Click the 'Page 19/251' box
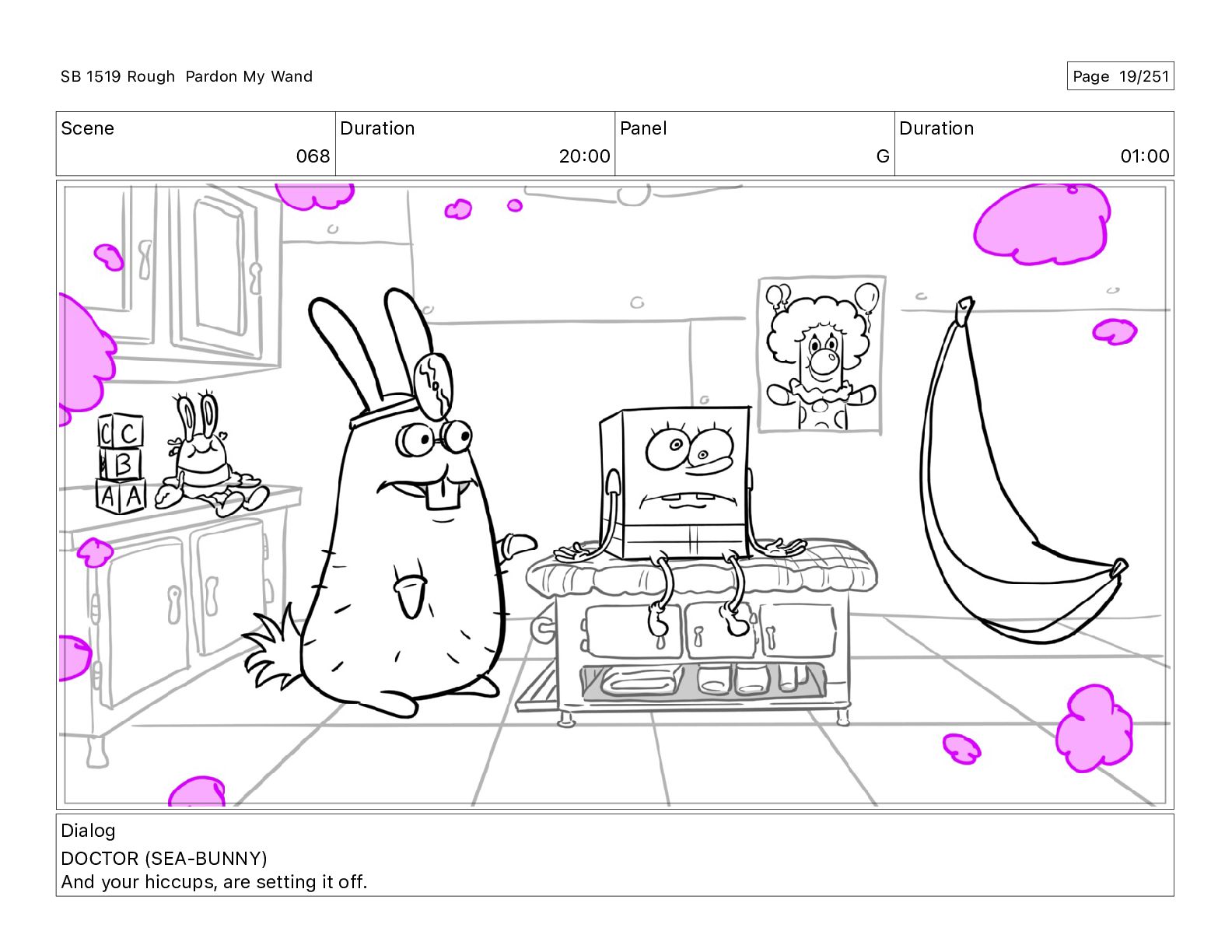Viewport: 1232px width, 952px height. pyautogui.click(x=1120, y=76)
